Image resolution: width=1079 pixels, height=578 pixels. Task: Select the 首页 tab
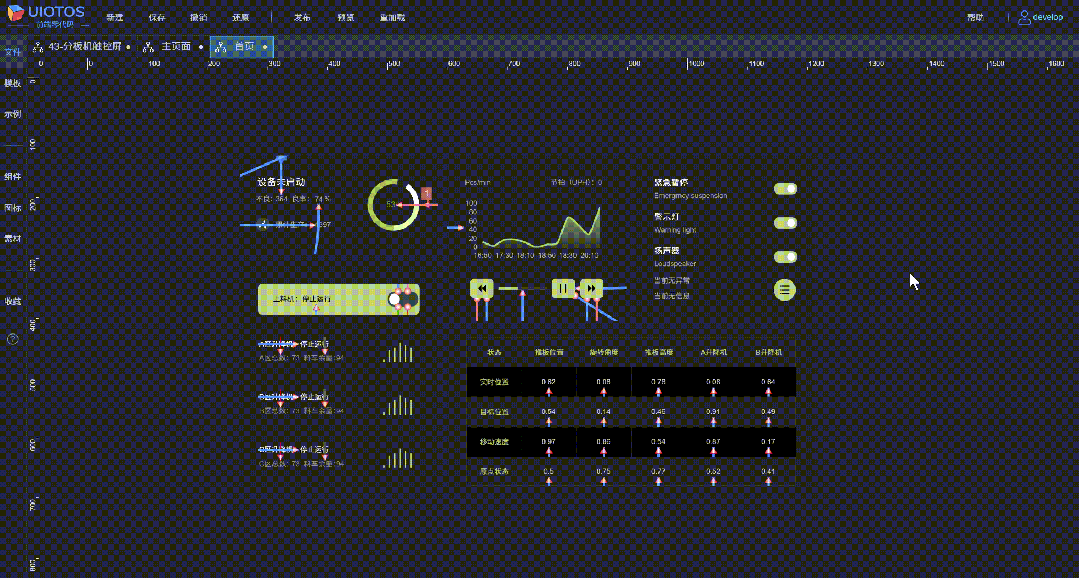click(242, 47)
